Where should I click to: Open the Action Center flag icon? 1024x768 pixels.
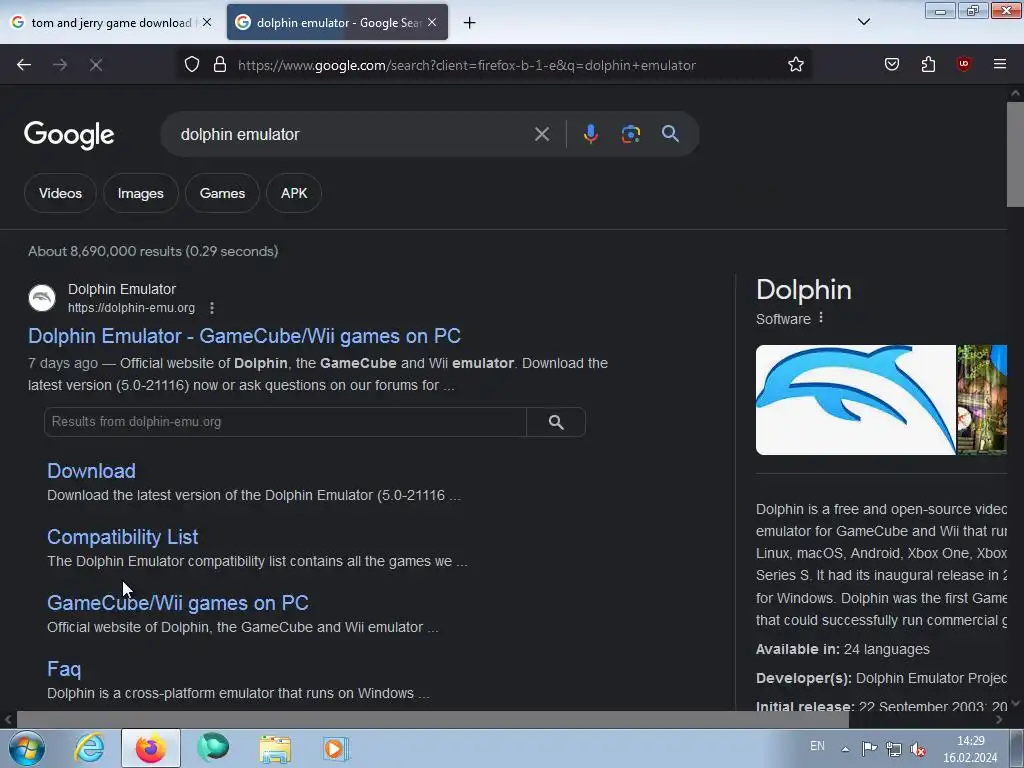[x=869, y=748]
